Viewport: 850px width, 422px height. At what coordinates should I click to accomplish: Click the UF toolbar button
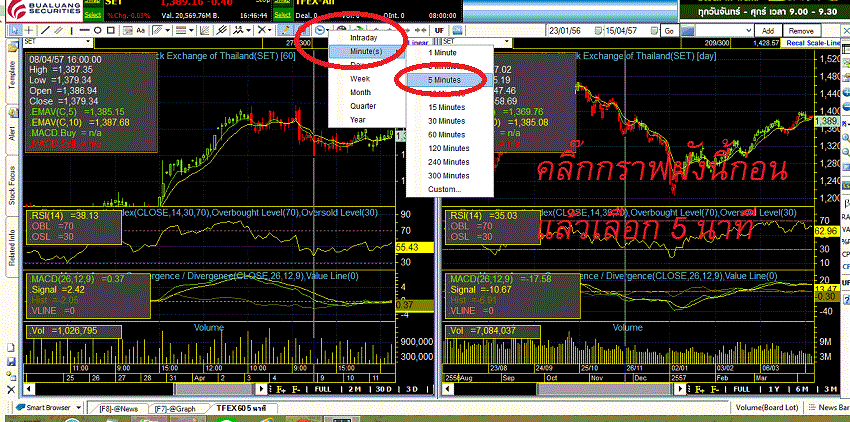(439, 30)
